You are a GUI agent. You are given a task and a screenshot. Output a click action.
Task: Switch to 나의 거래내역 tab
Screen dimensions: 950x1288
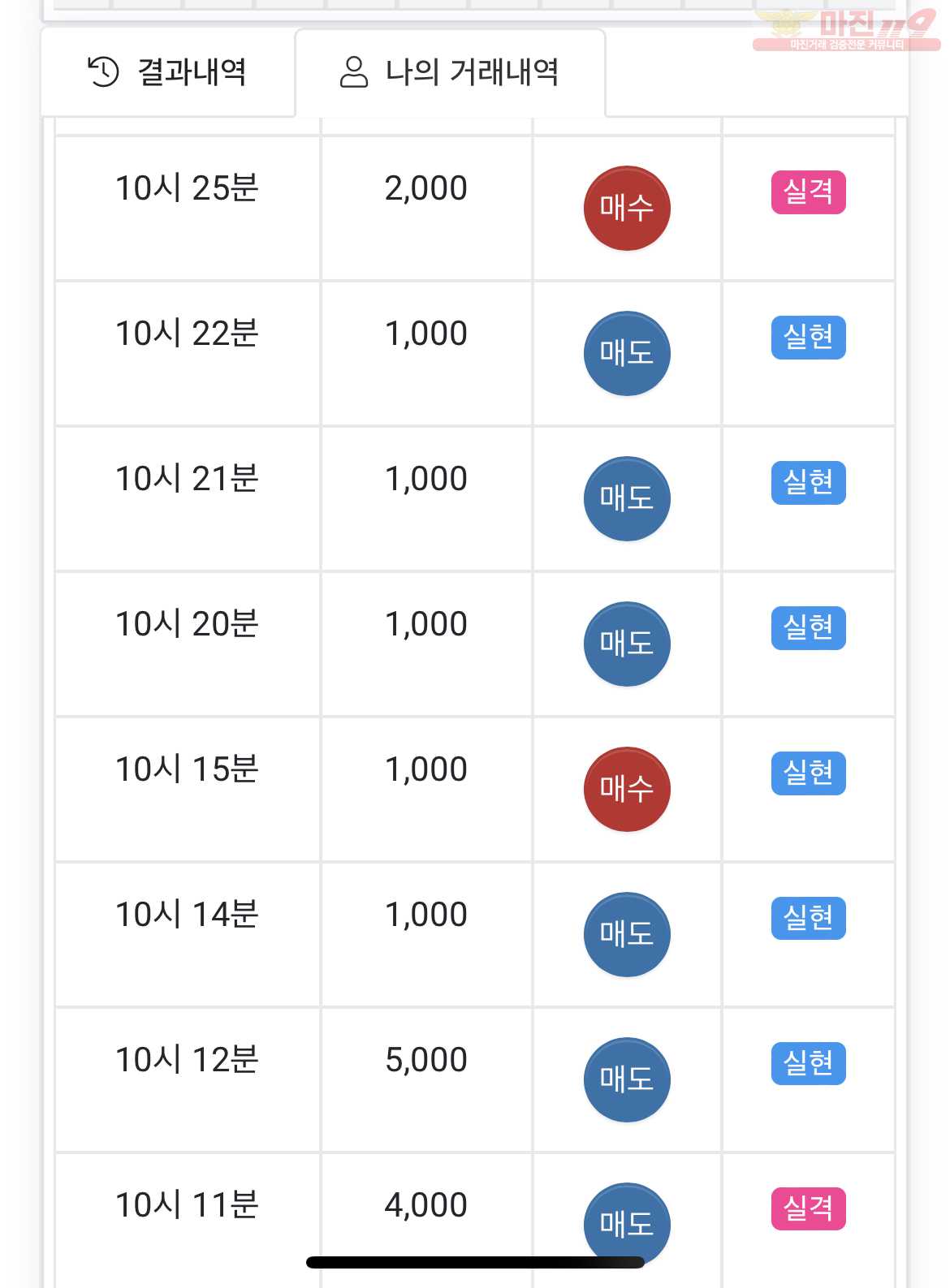(x=450, y=72)
